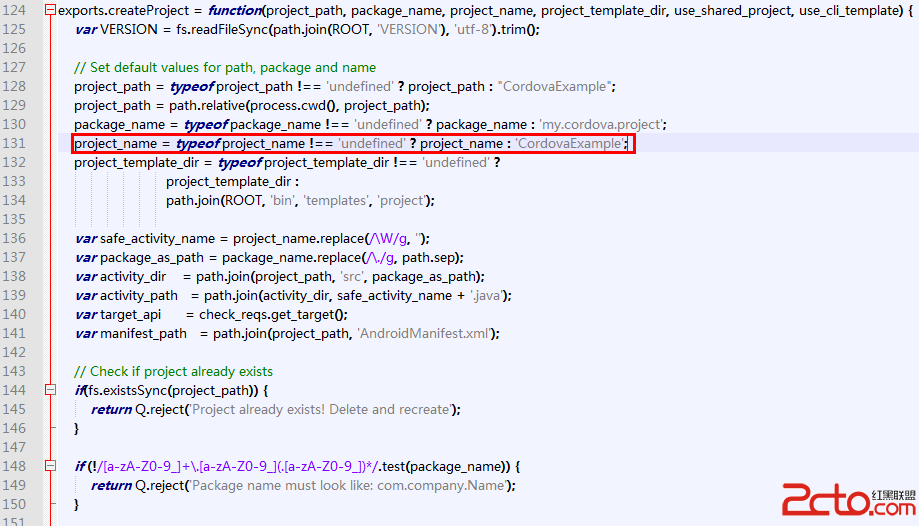Collapse the package name test if-block fold
This screenshot has width=919, height=526.
(50, 466)
